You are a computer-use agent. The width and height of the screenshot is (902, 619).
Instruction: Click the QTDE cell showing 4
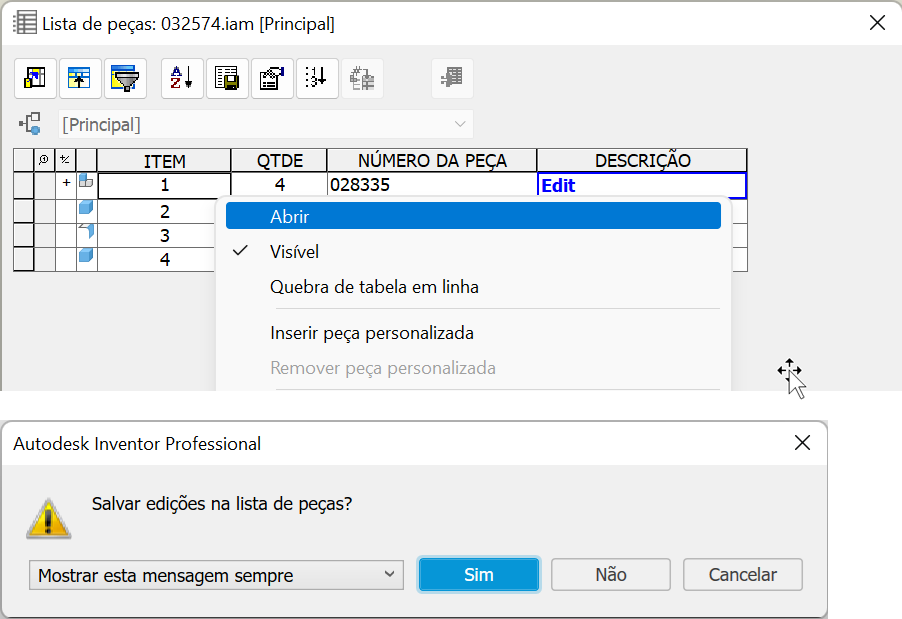[x=279, y=185]
